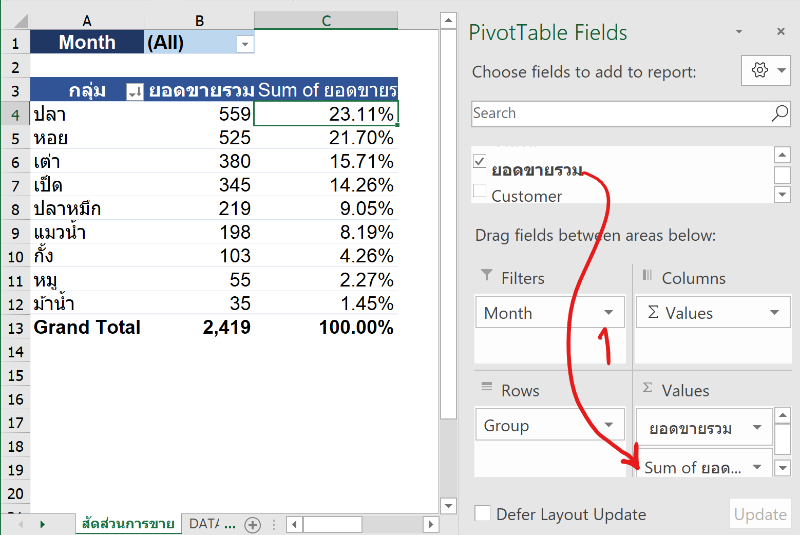
Task: Open the task pane options arrow beside the title
Action: click(x=736, y=33)
